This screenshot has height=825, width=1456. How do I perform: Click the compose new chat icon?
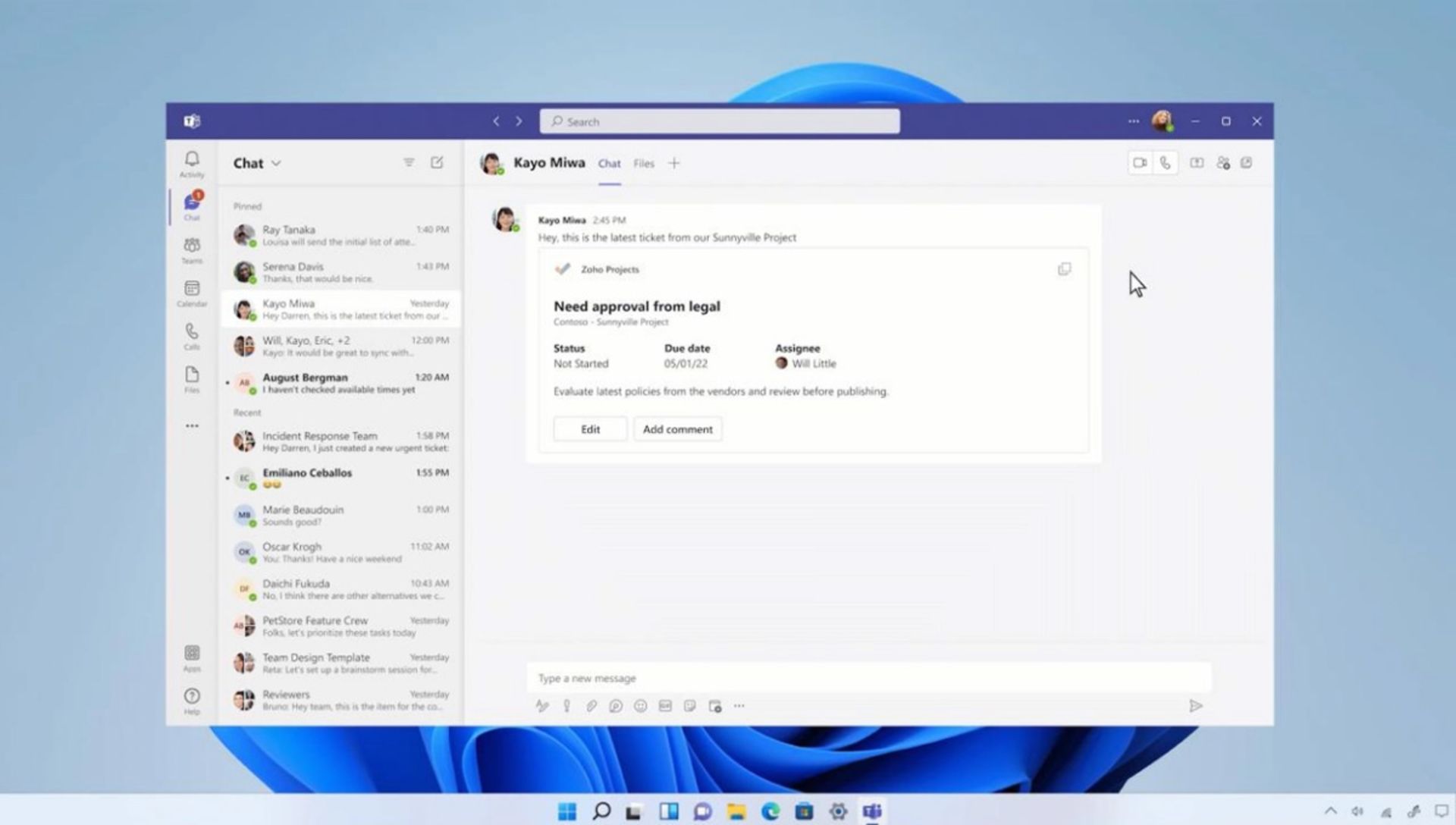(x=437, y=162)
